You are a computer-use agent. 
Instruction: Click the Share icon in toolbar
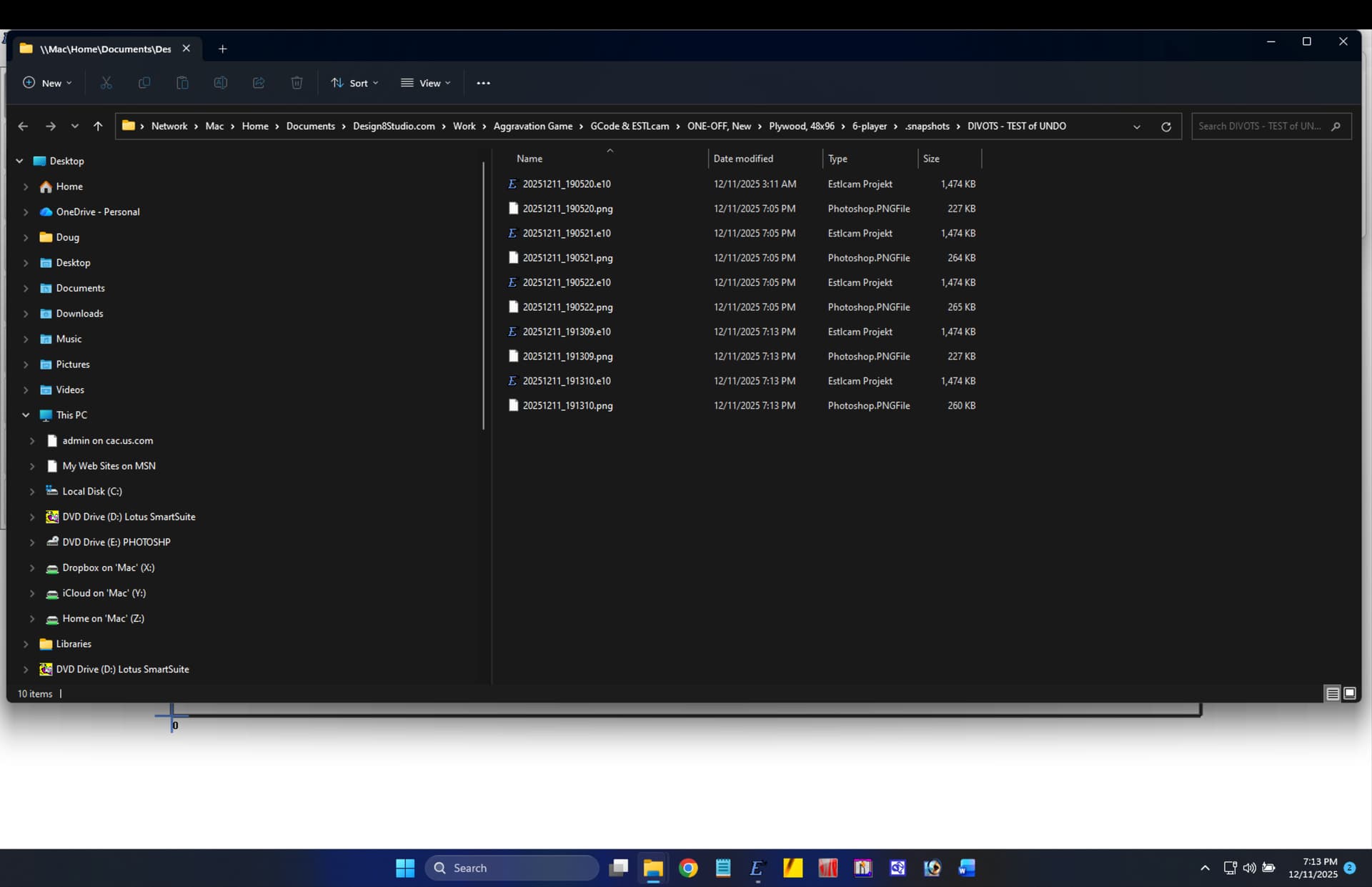[259, 83]
